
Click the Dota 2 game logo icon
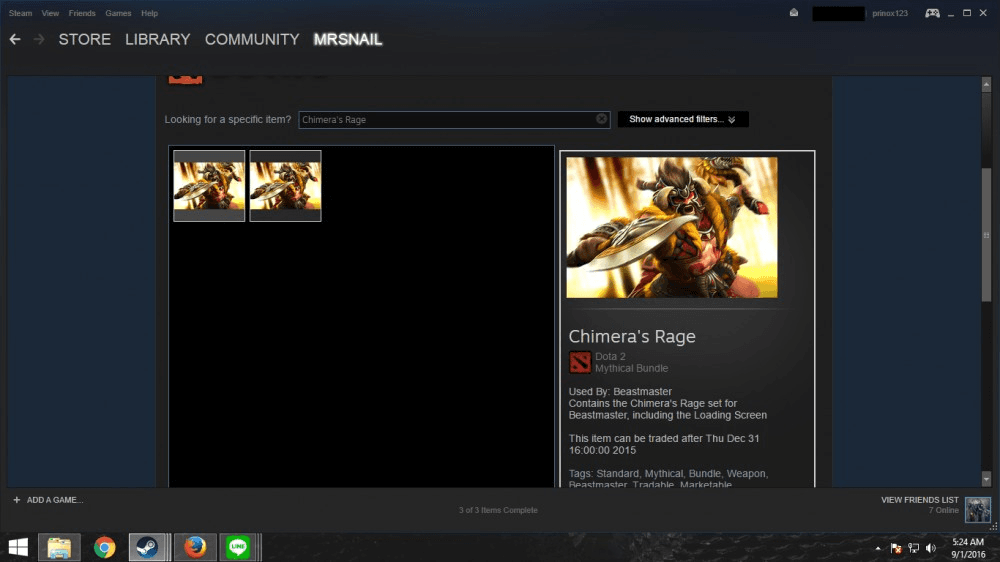(580, 362)
